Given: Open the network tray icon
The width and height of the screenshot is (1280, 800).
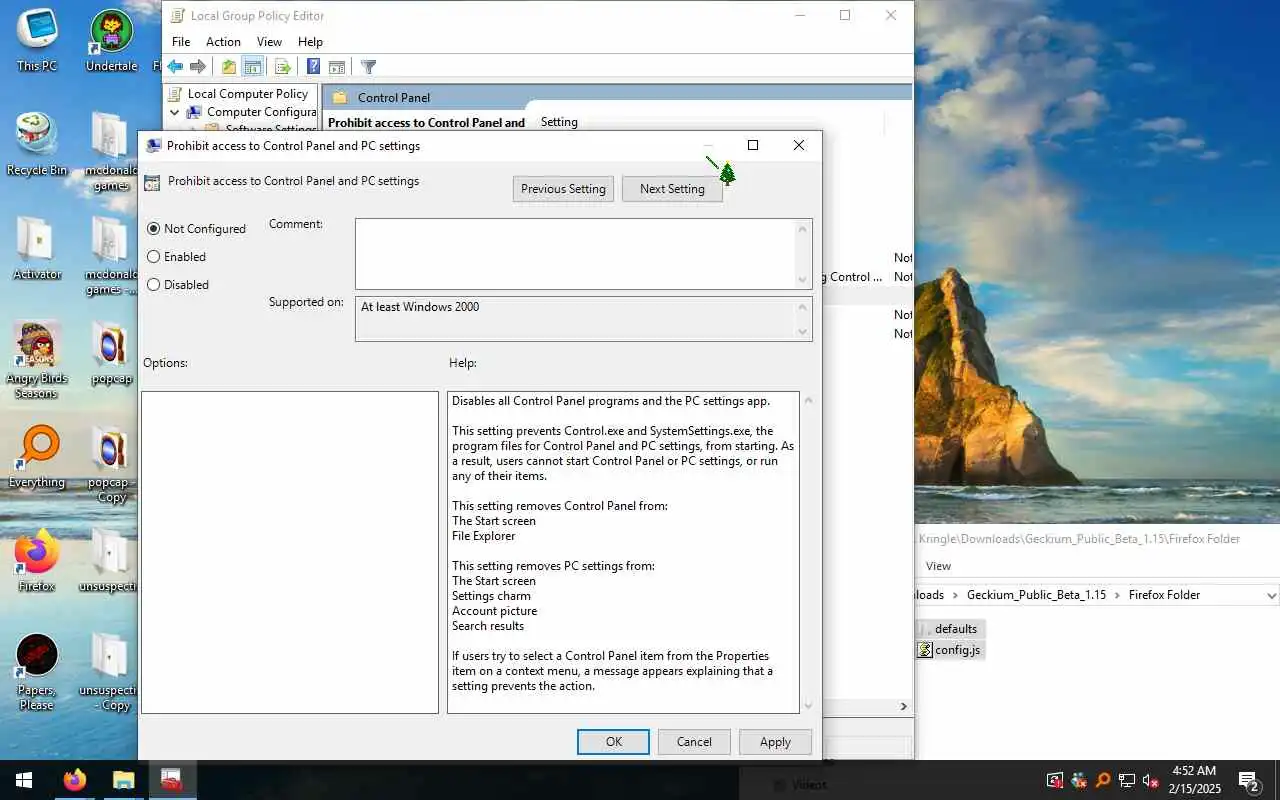Looking at the screenshot, I should click(1126, 780).
